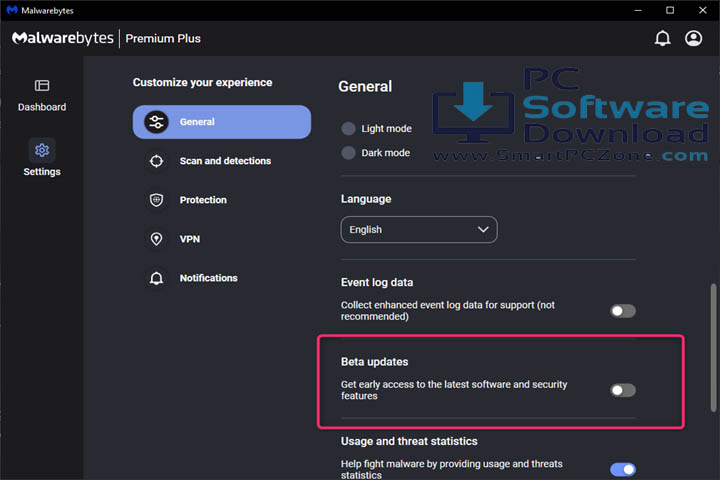Viewport: 720px width, 480px height.
Task: Open the notifications bell in the header
Action: click(662, 38)
